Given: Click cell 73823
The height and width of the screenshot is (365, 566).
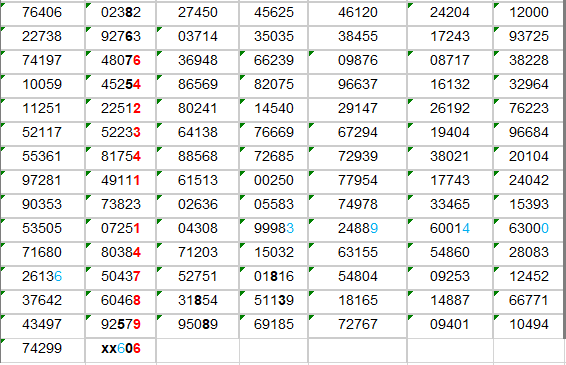Looking at the screenshot, I should pos(121,205).
